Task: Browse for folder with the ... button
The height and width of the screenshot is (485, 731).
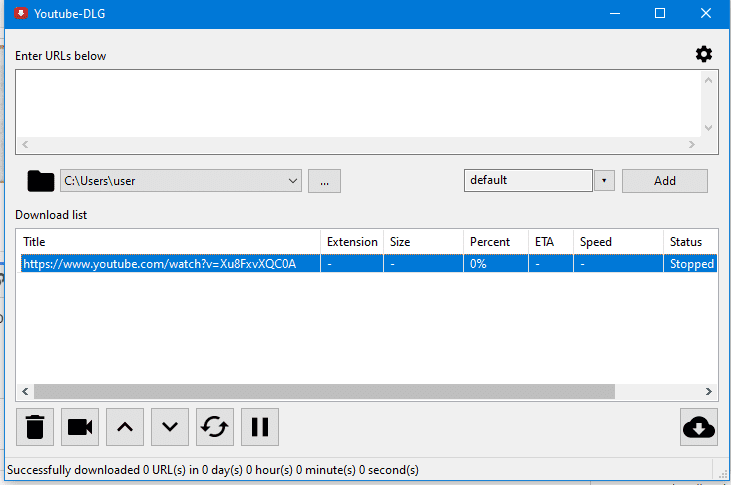Action: (x=324, y=181)
